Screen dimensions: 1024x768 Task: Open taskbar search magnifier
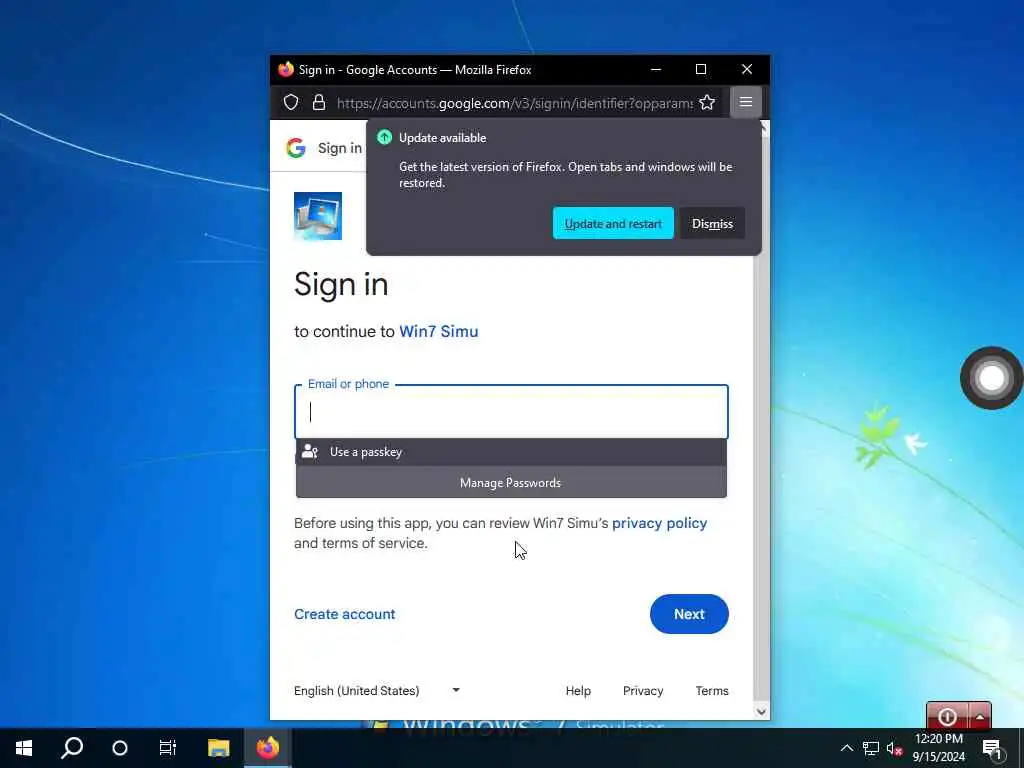[x=72, y=748]
